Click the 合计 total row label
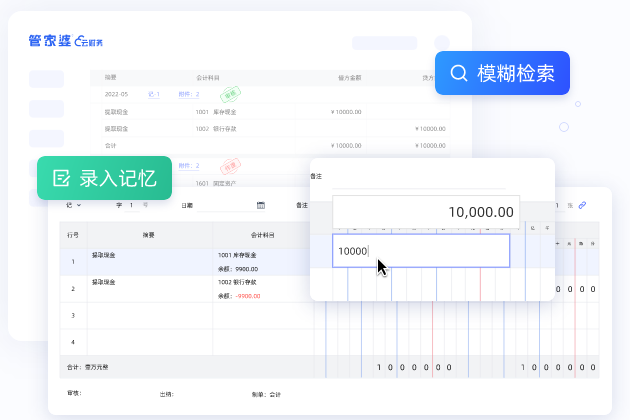 pos(87,367)
